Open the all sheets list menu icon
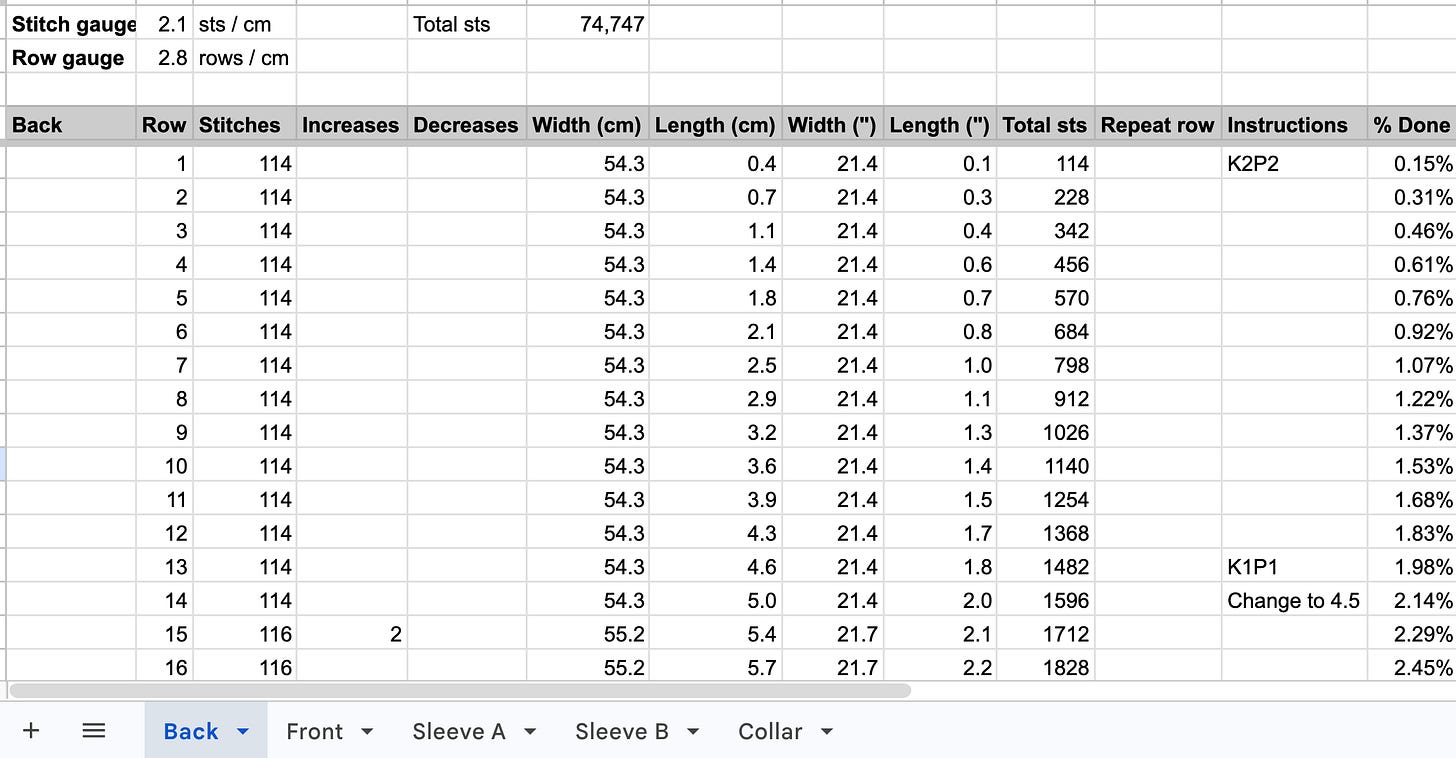The height and width of the screenshot is (758, 1456). pos(93,731)
